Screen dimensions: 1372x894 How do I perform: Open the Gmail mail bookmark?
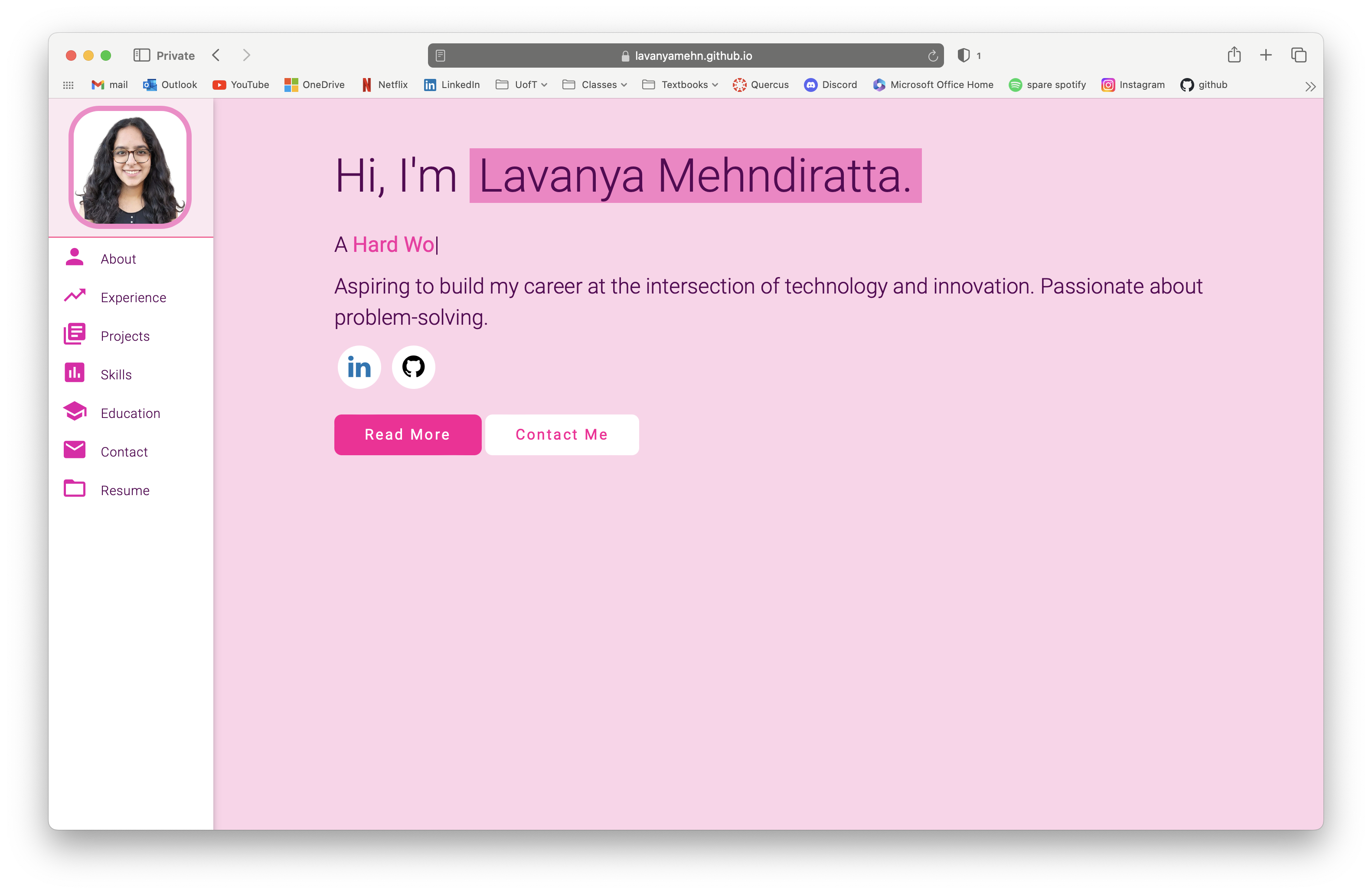[x=109, y=85]
